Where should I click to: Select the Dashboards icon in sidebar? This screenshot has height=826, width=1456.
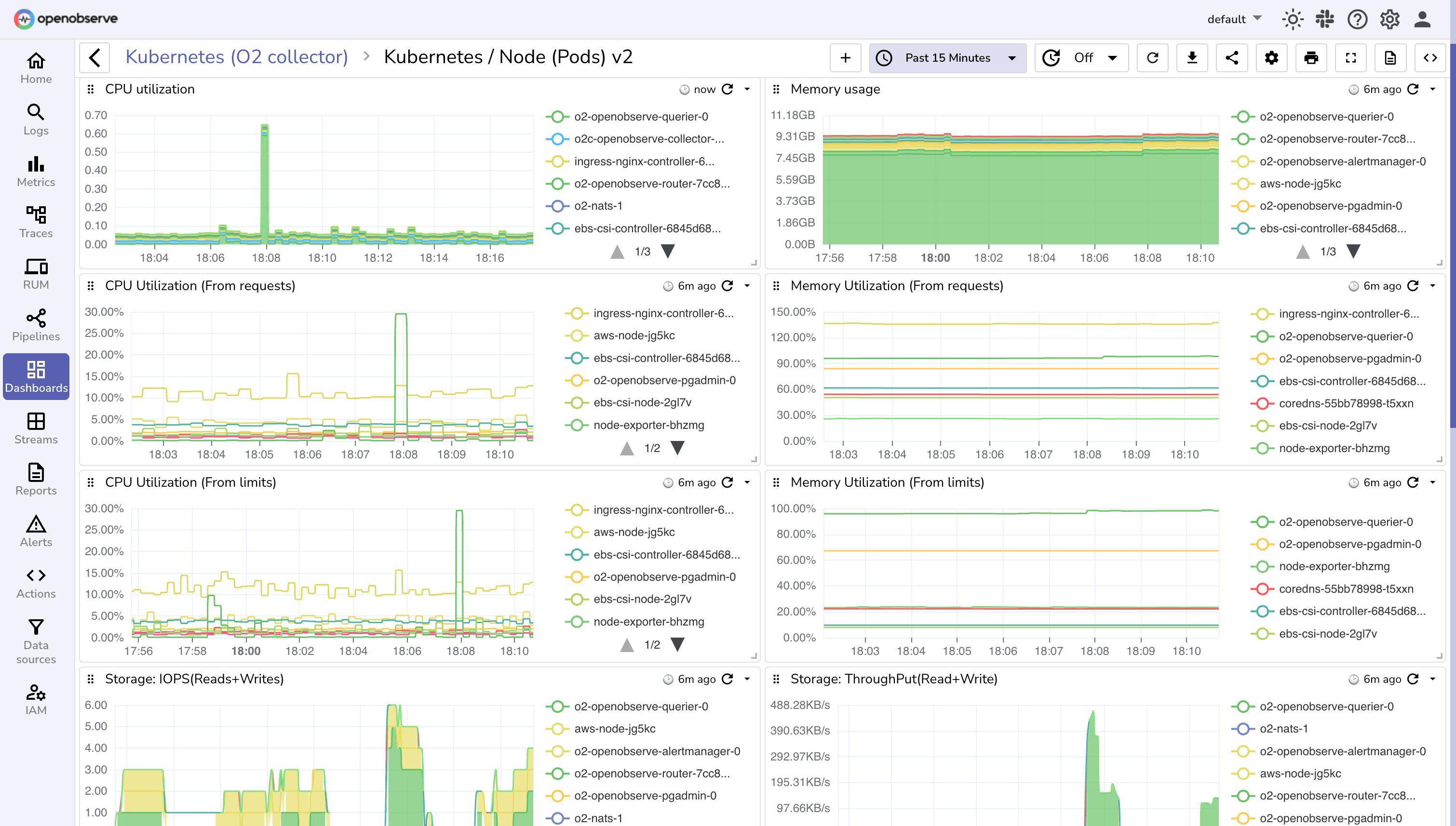36,376
